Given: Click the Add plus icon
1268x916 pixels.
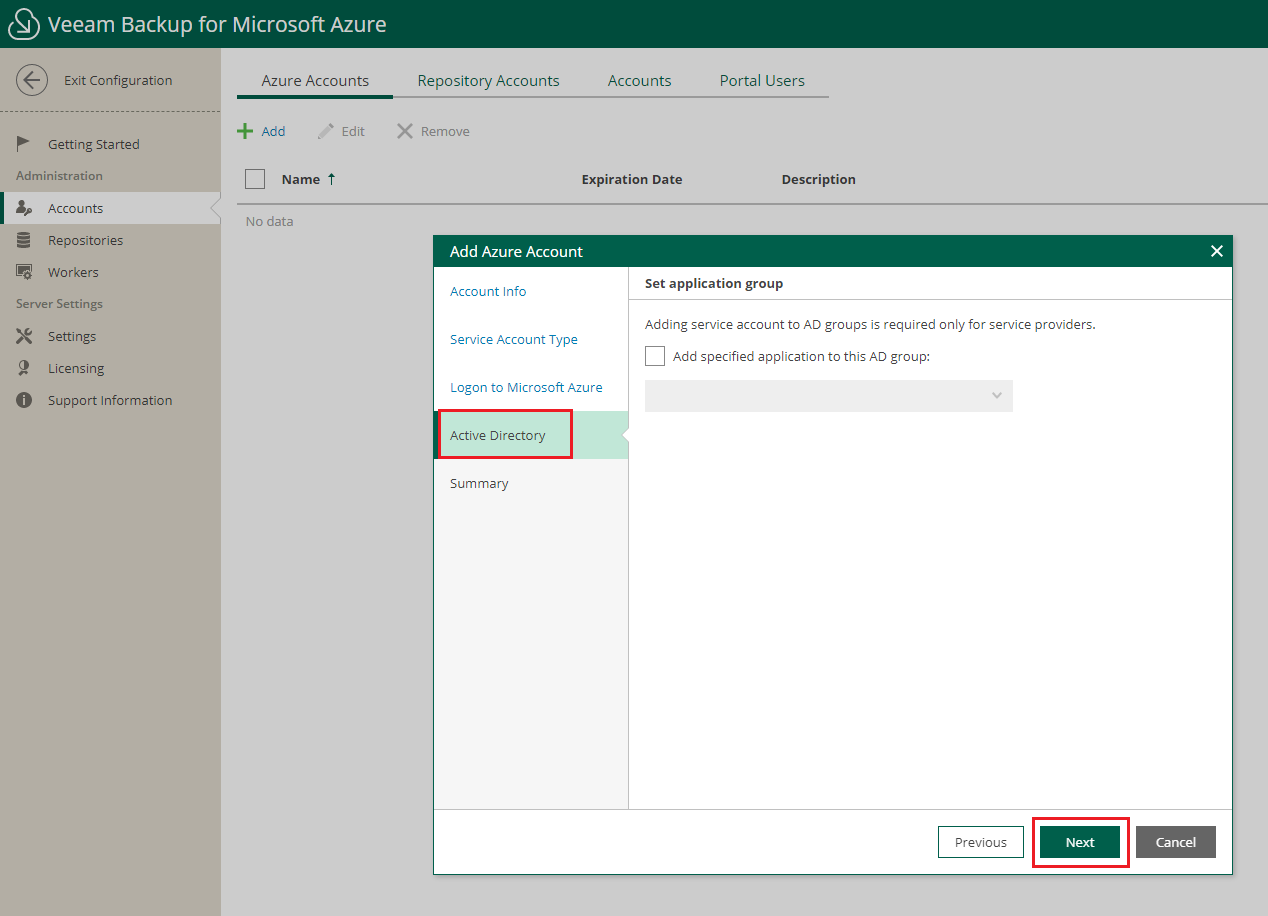Looking at the screenshot, I should point(246,130).
